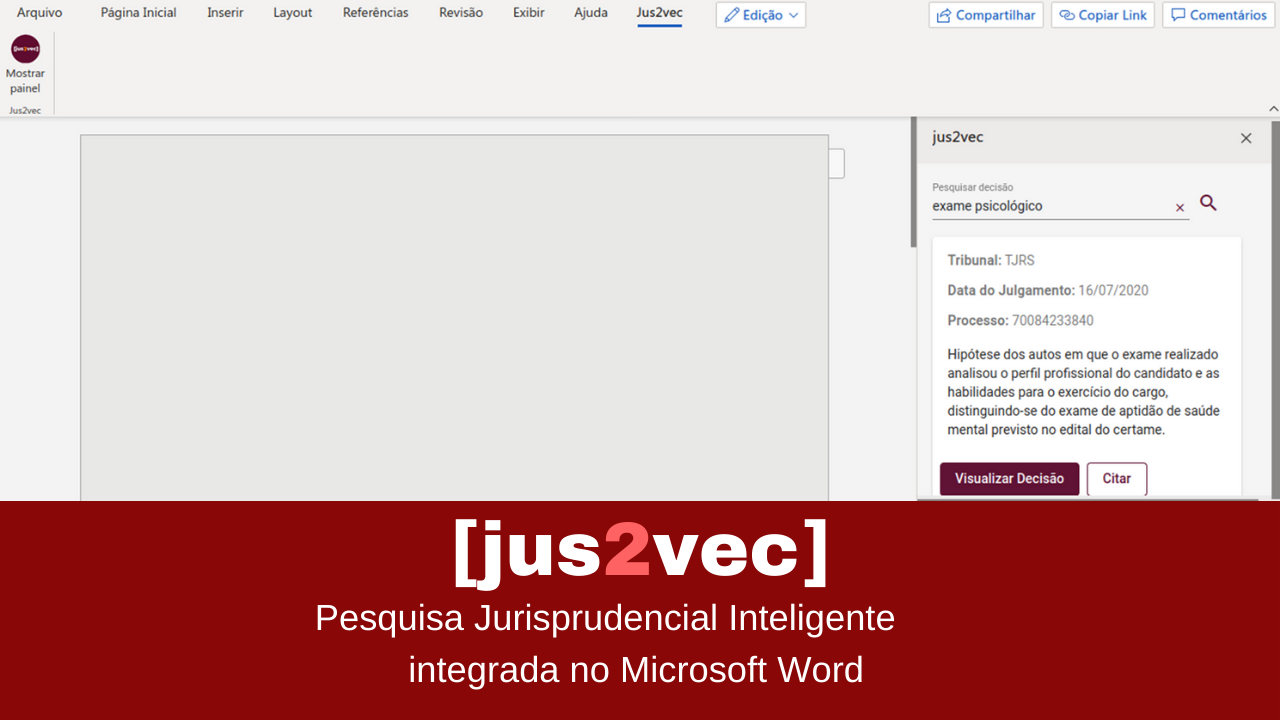
Task: Select the Exibir tab
Action: 529,13
